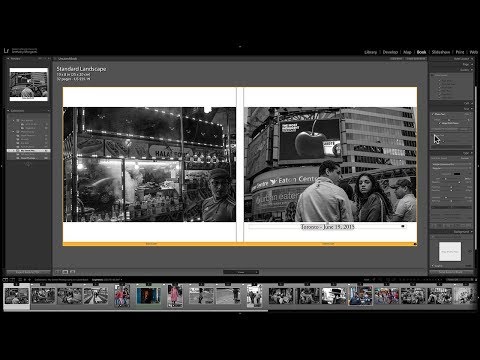Screen dimensions: 480x360
Task: Select the halal food cart photo on left page
Action: (x=149, y=164)
